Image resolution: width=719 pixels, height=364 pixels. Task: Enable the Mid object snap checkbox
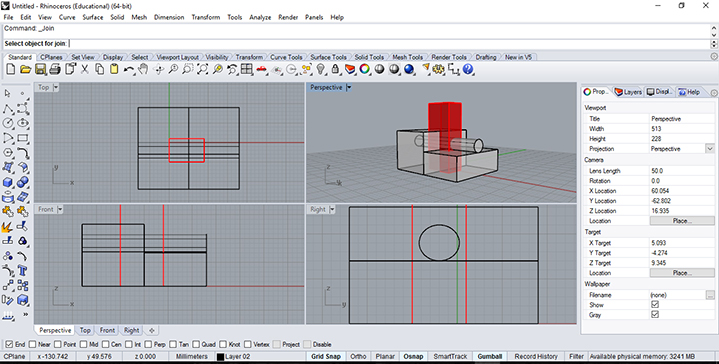click(83, 344)
